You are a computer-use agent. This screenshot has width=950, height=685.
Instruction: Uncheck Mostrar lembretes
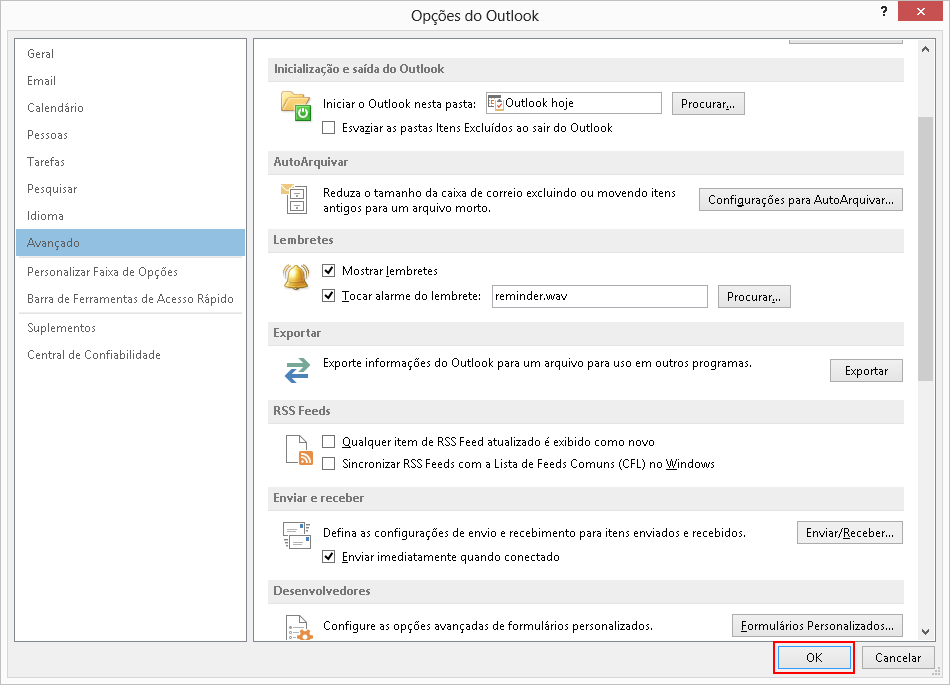click(328, 271)
